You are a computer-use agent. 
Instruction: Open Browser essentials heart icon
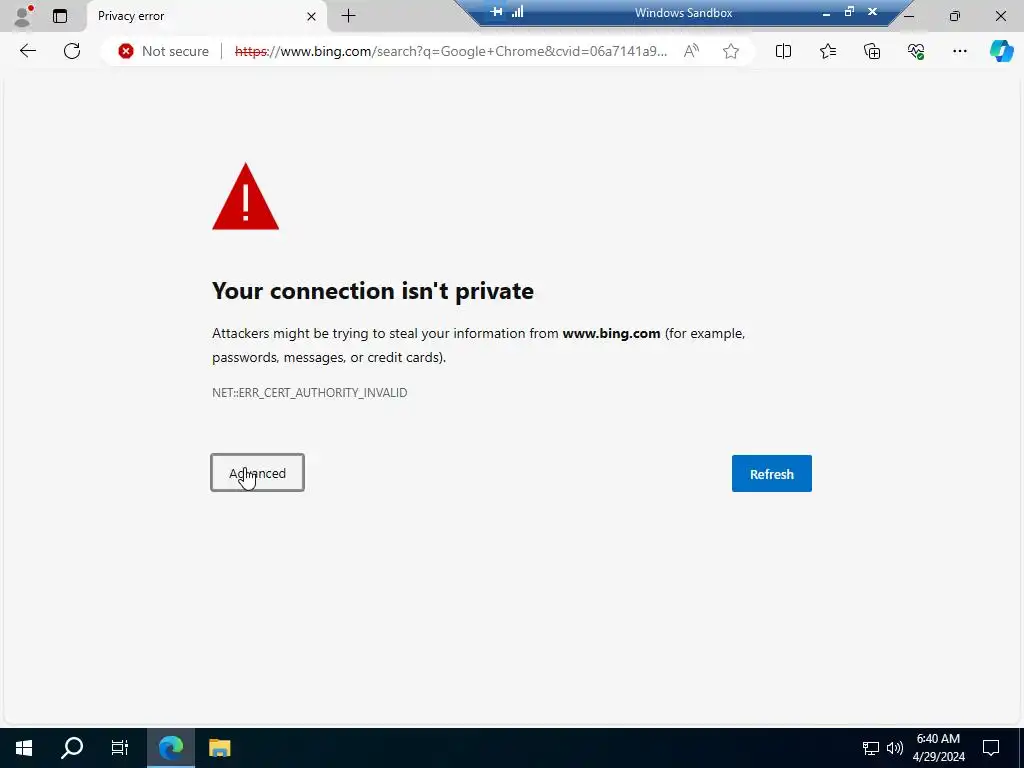click(x=916, y=51)
